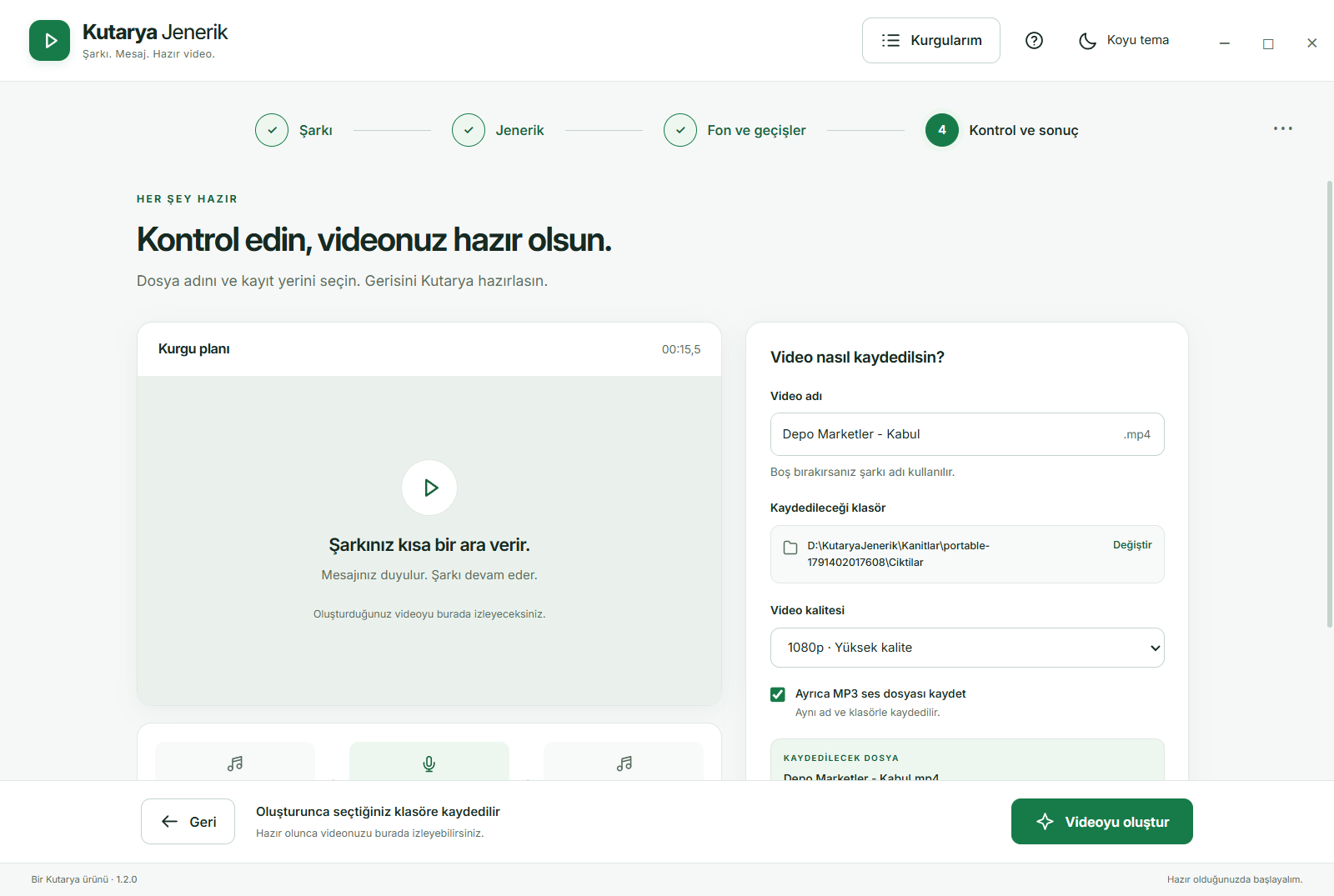The width and height of the screenshot is (1334, 896).
Task: Open the help question mark icon
Action: 1034,40
